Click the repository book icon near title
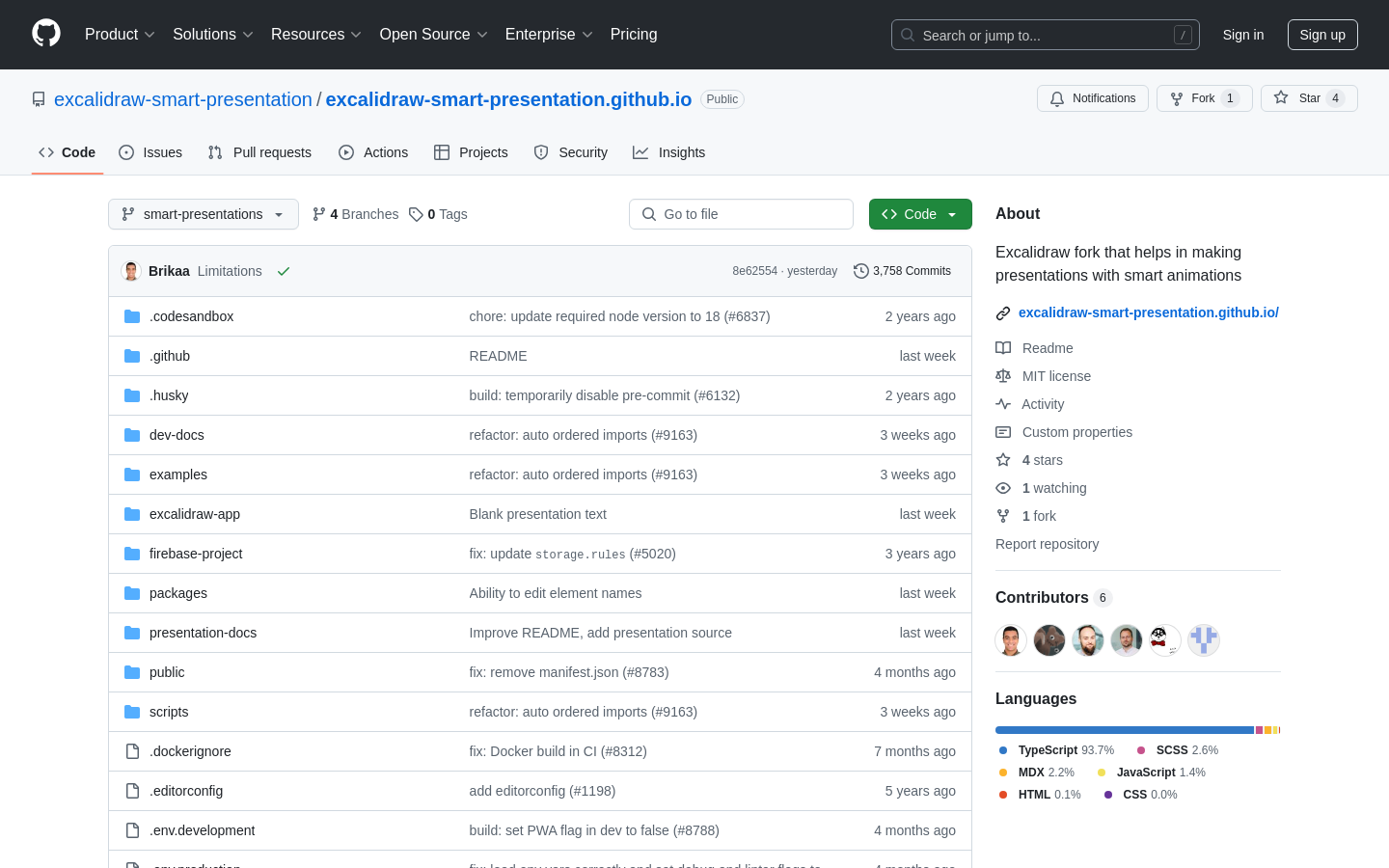The height and width of the screenshot is (868, 1389). 39,99
